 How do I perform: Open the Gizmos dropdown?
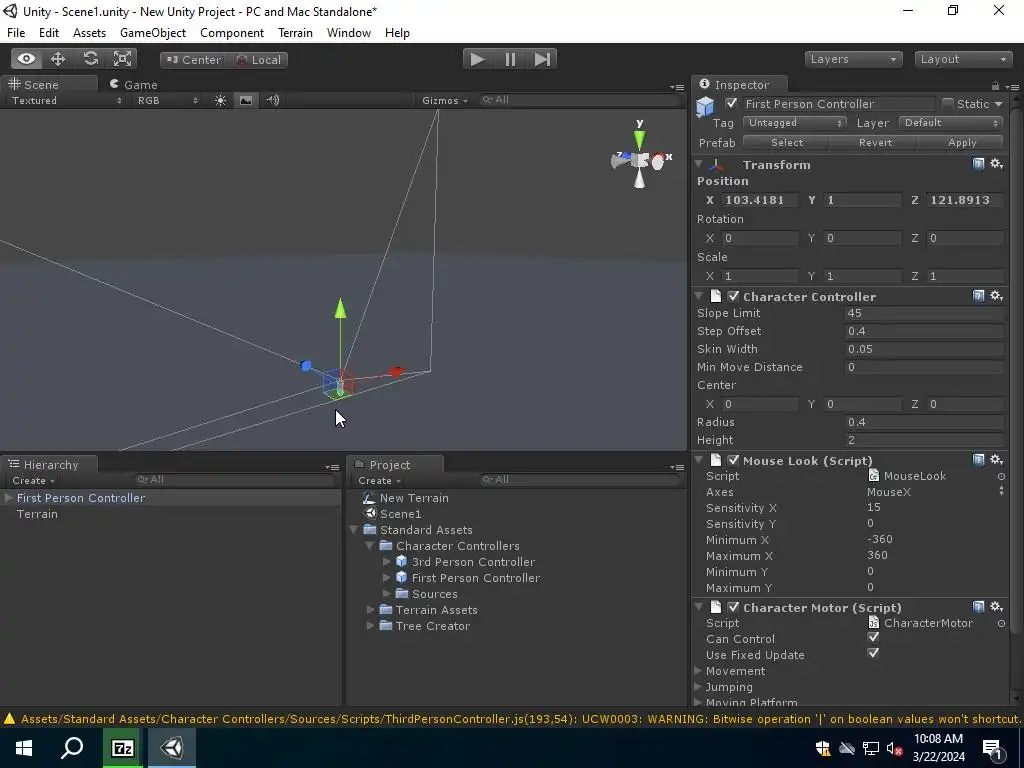click(445, 101)
